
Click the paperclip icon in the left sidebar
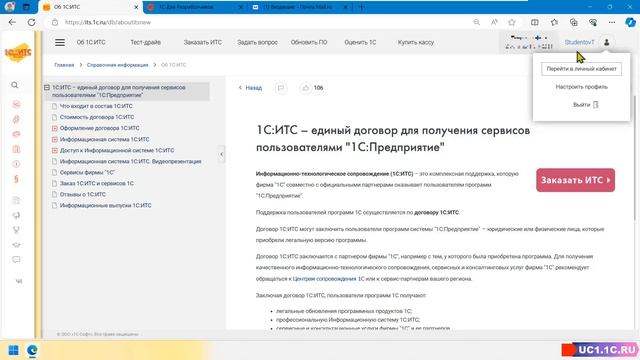click(16, 119)
